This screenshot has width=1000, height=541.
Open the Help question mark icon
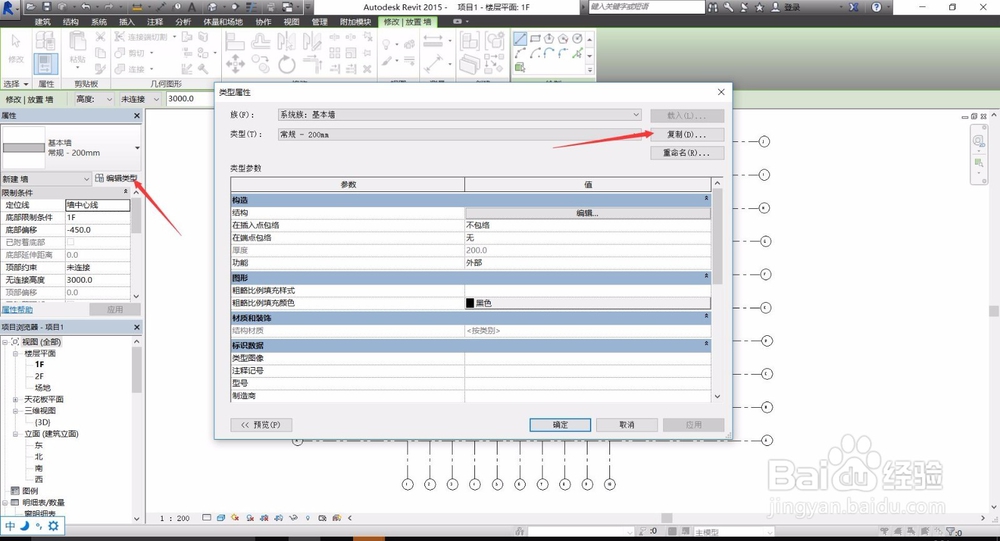(876, 7)
